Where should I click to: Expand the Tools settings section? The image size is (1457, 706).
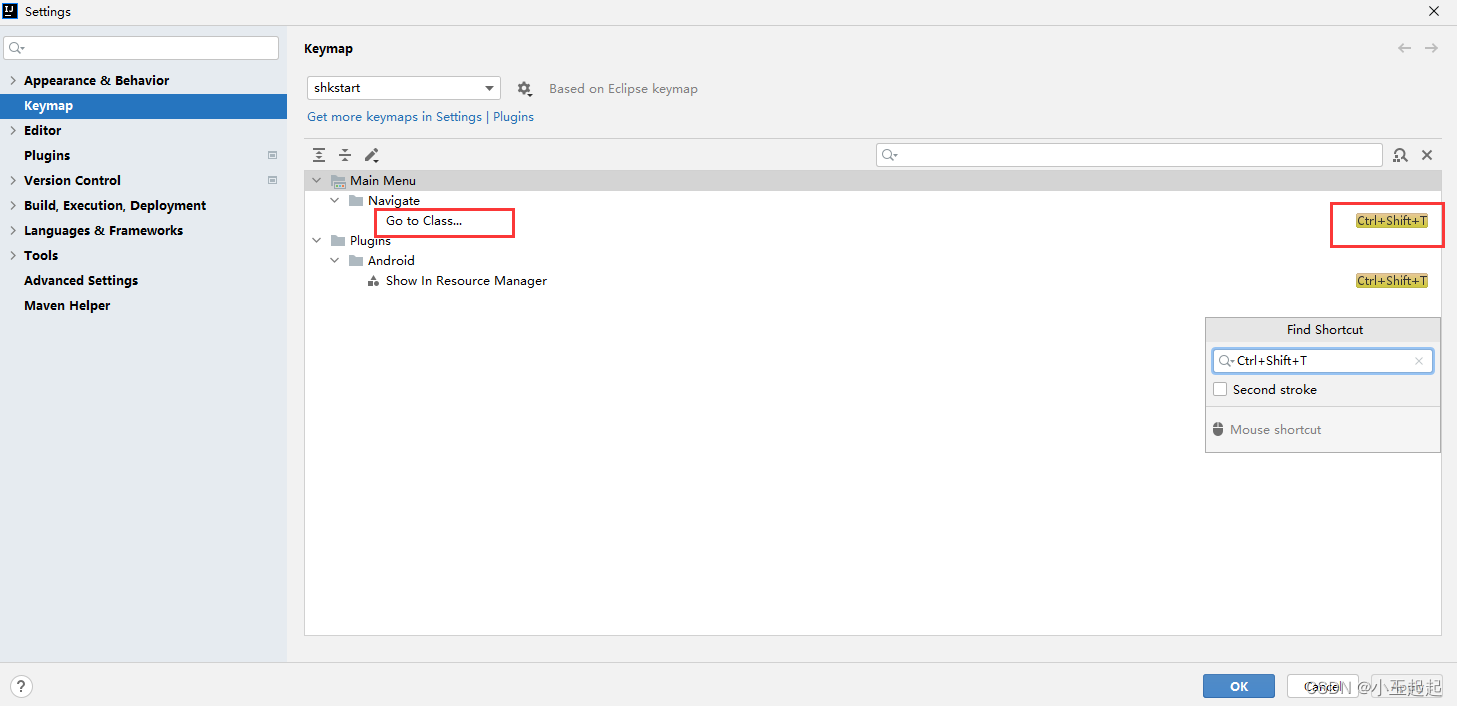[x=12, y=255]
